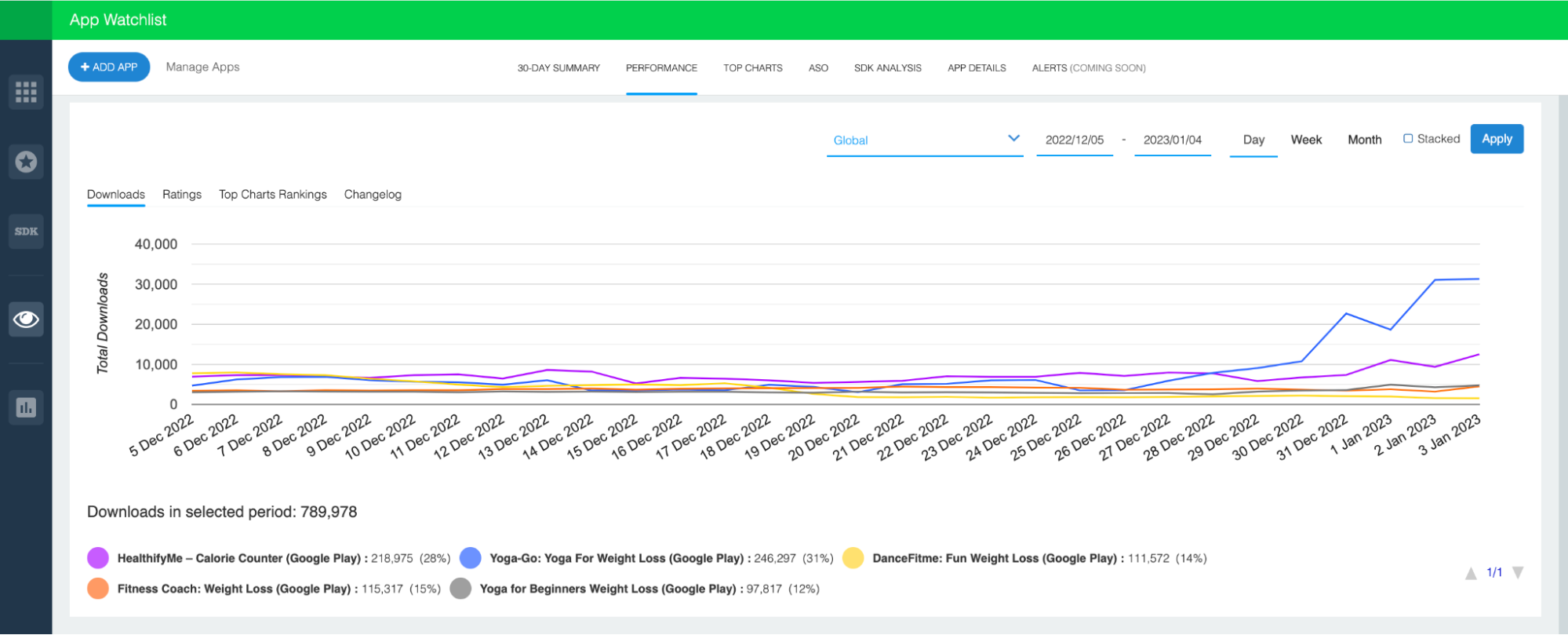Toggle Fitness Coach orange legend swatch
Image resolution: width=1568 pixels, height=635 pixels.
tap(98, 589)
